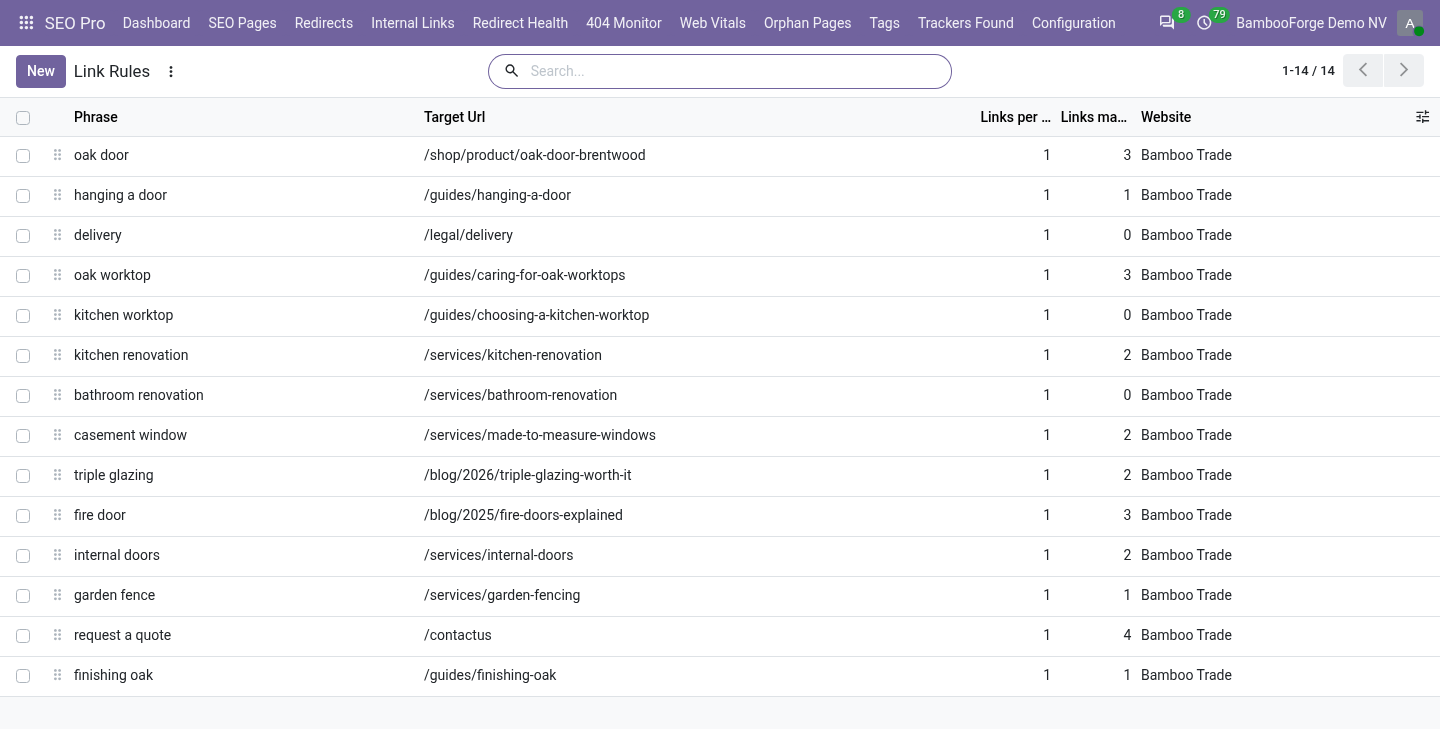Open the Dashboard menu item

tap(156, 23)
